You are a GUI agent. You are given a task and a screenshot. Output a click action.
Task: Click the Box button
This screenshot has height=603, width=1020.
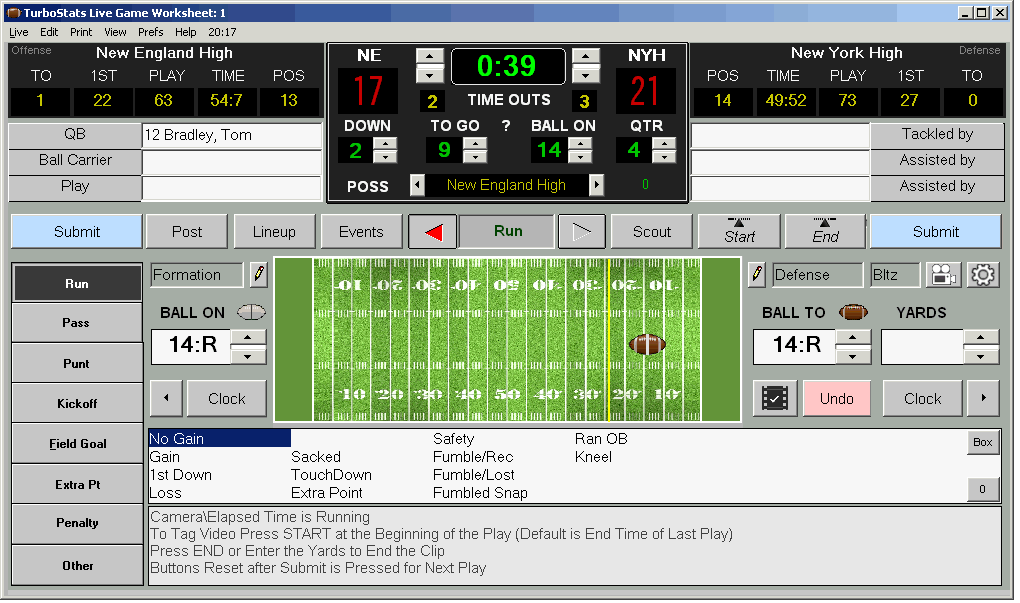982,442
